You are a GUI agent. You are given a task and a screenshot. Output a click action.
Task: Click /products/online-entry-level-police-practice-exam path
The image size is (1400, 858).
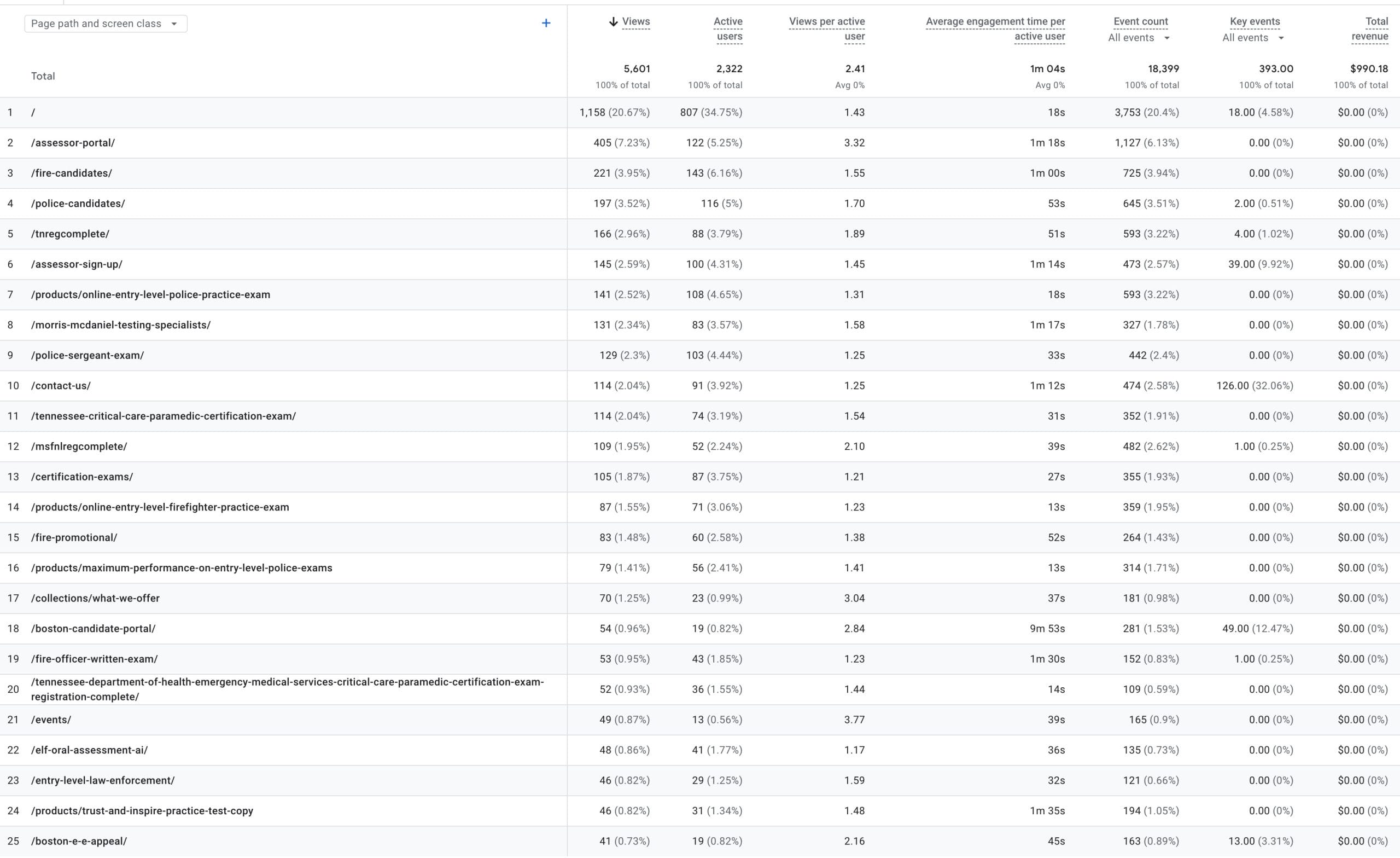coord(150,295)
